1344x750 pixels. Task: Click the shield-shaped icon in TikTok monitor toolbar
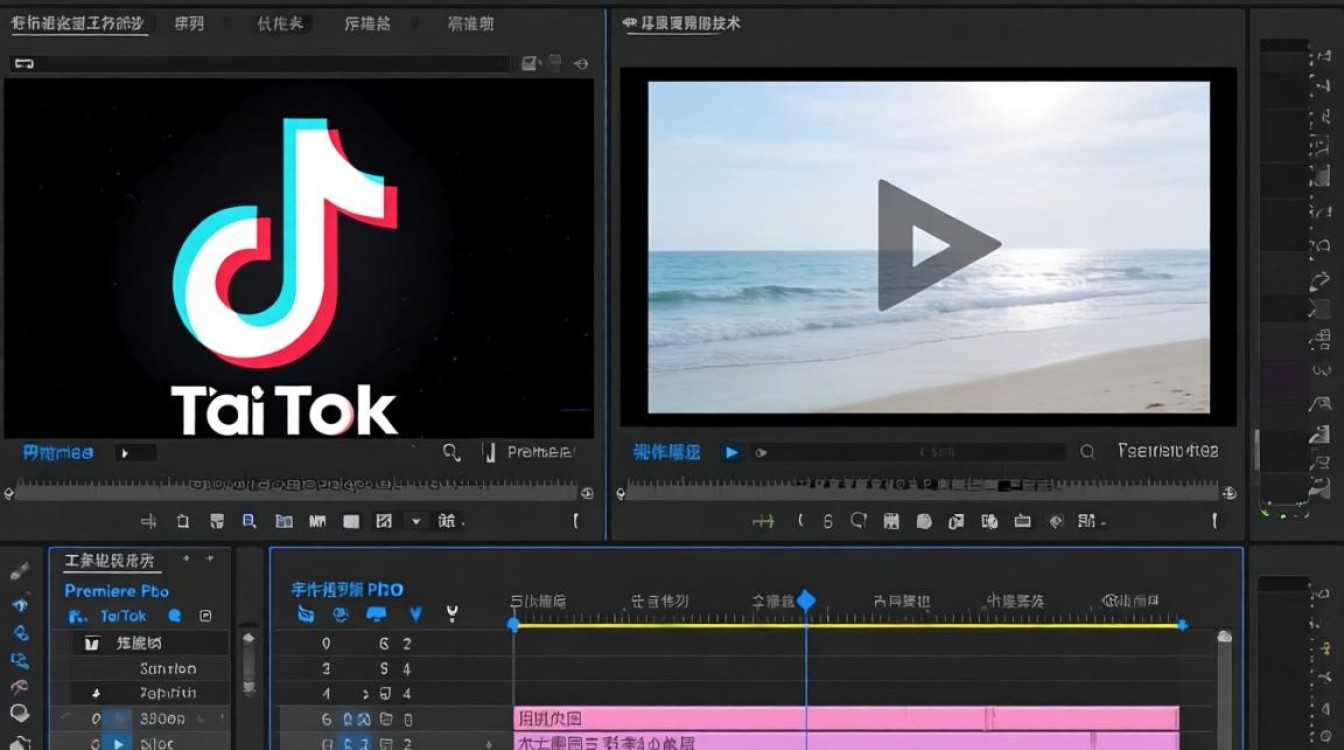click(x=216, y=521)
